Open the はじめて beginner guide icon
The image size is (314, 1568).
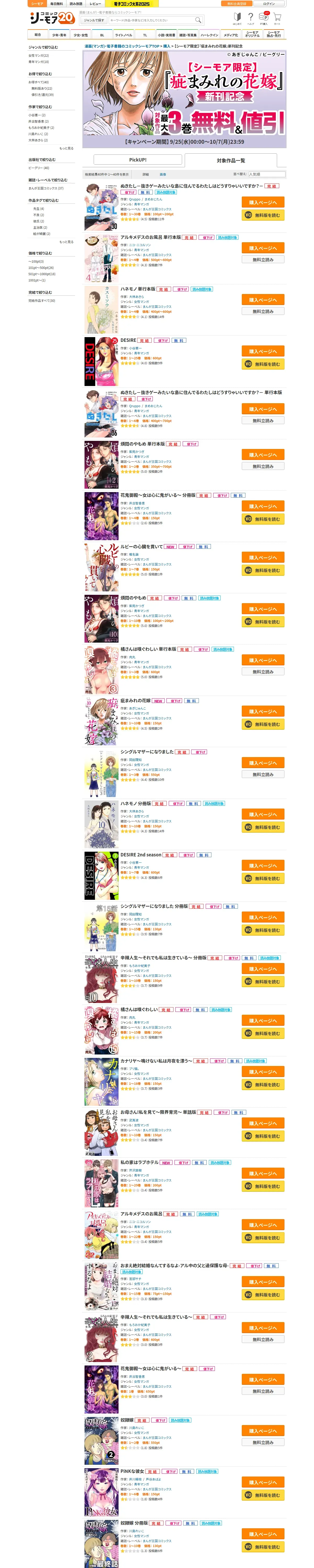pyautogui.click(x=237, y=18)
